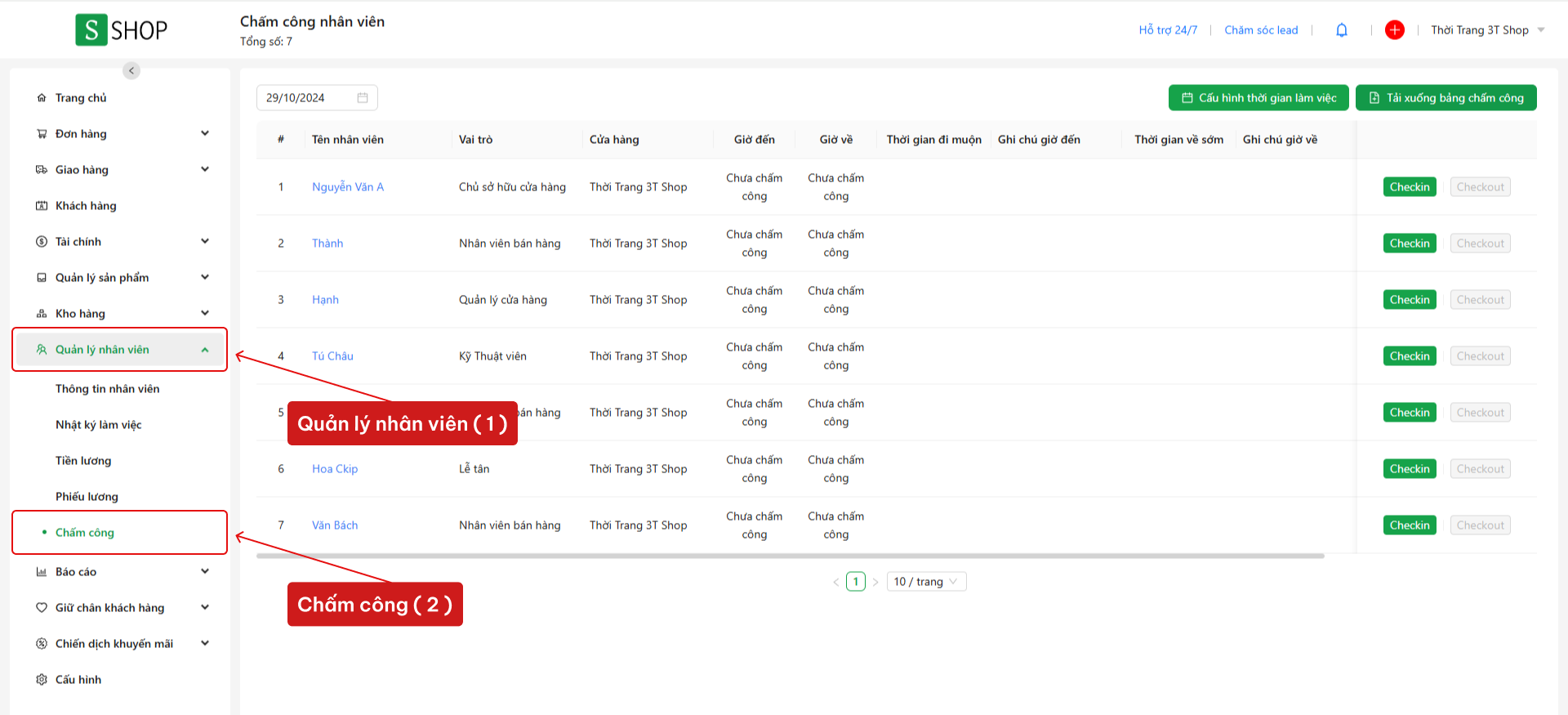Click the S SHOP logo
This screenshot has height=715, width=1568.
tap(122, 30)
